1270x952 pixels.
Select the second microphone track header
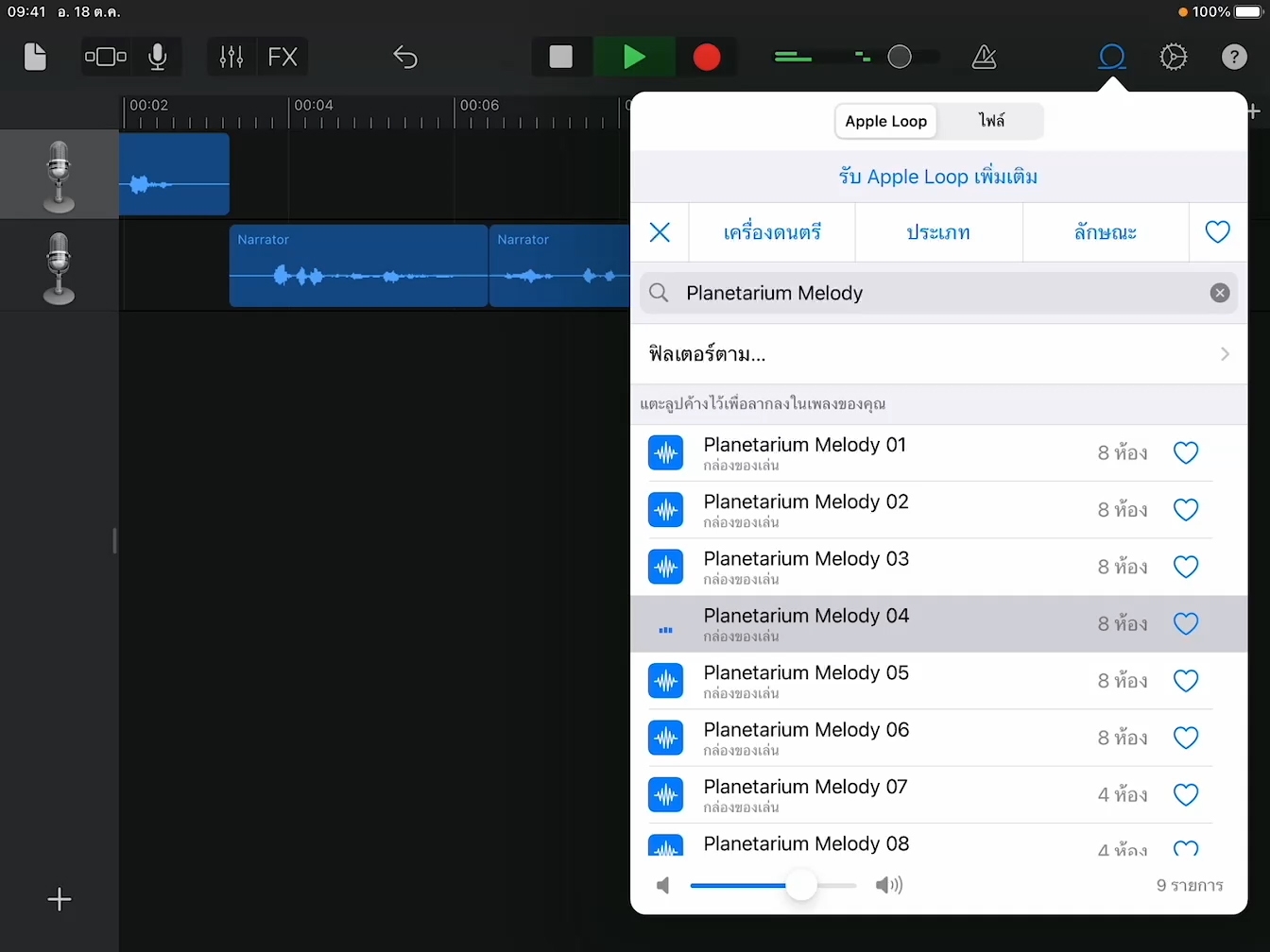[x=60, y=267]
